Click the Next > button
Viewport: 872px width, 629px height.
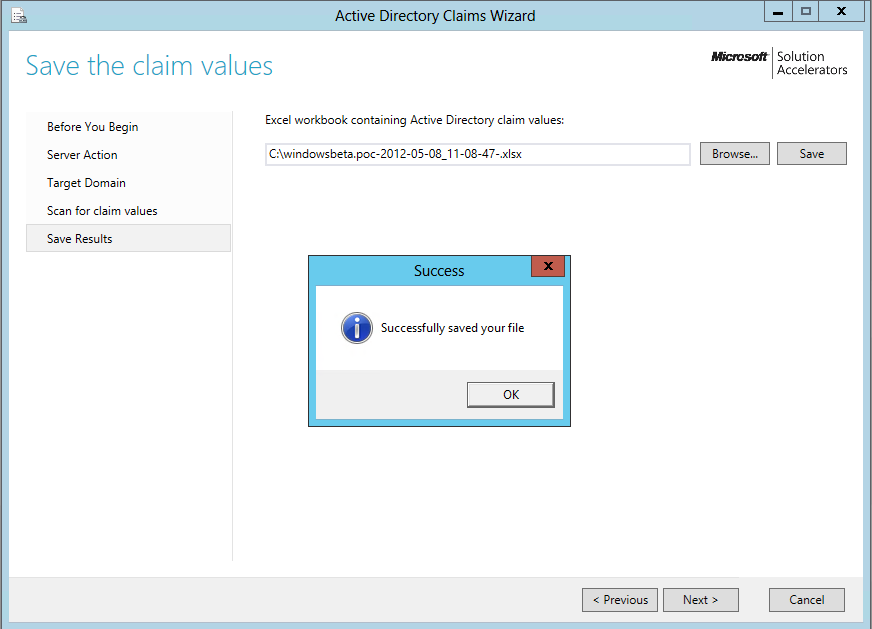click(x=701, y=600)
